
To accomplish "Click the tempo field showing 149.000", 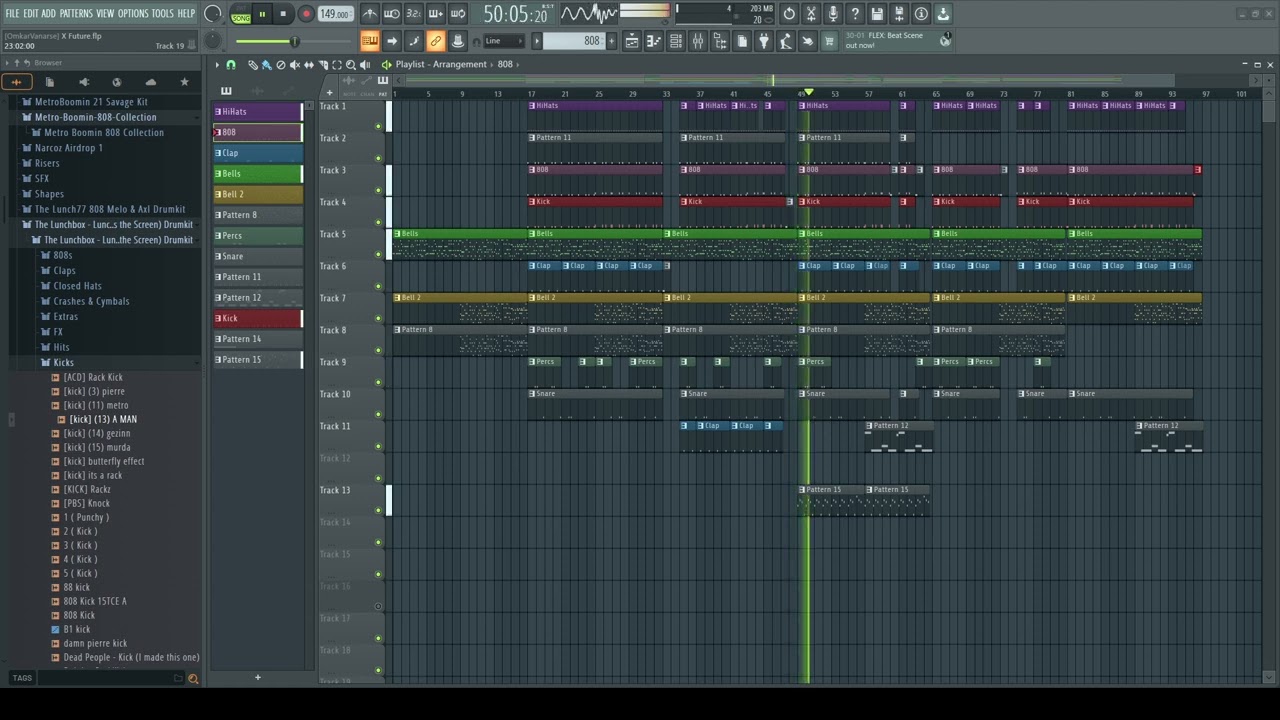I will click(336, 14).
